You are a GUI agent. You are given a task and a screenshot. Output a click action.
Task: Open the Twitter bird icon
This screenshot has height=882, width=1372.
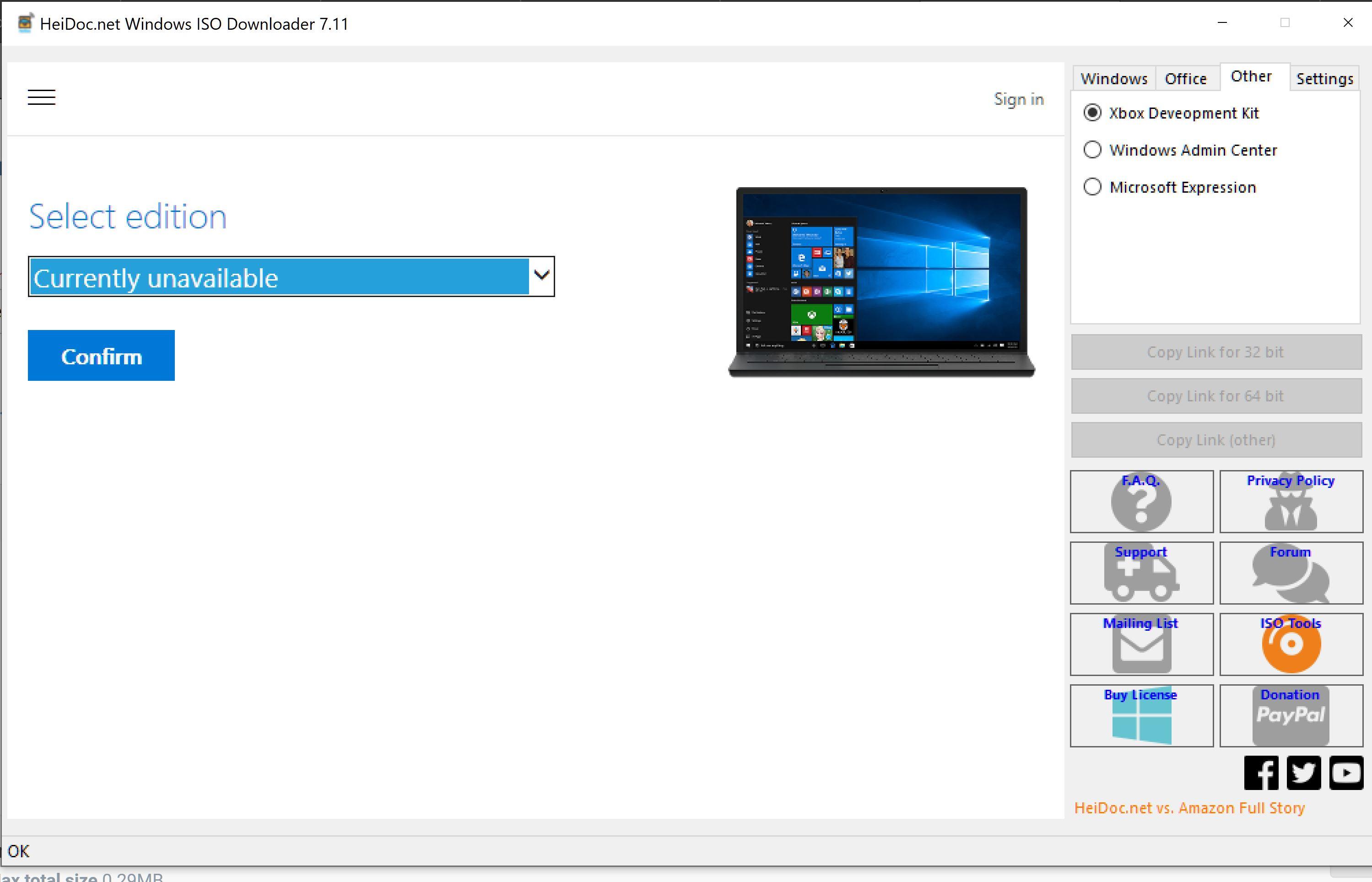[1303, 773]
